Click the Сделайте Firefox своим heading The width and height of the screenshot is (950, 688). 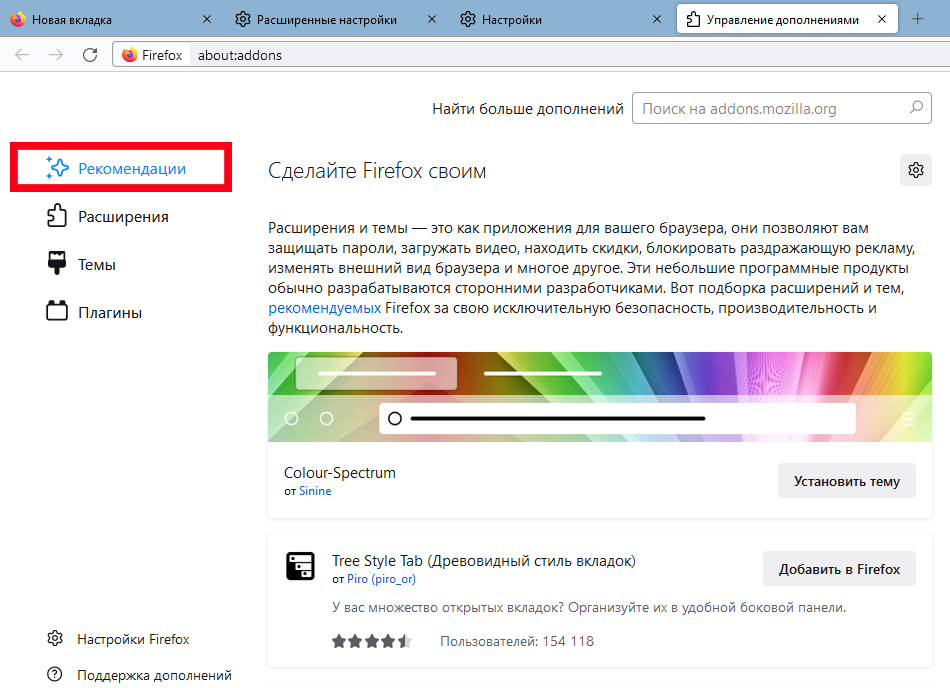point(377,171)
